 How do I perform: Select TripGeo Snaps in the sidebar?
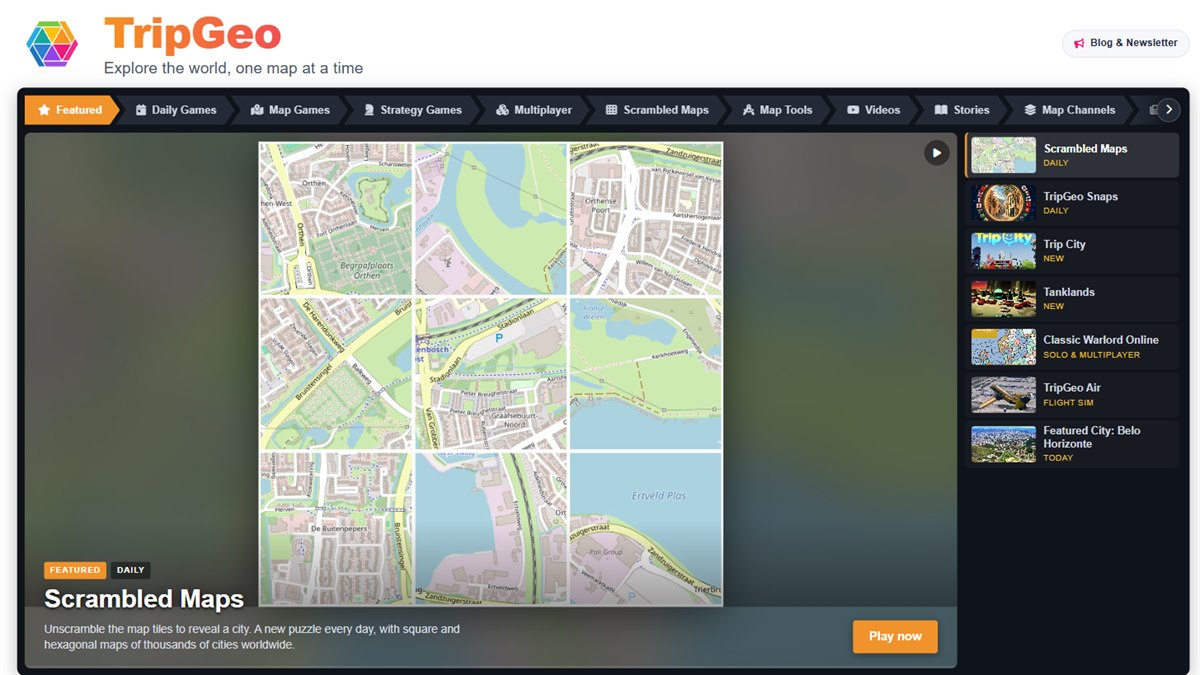(x=1073, y=203)
